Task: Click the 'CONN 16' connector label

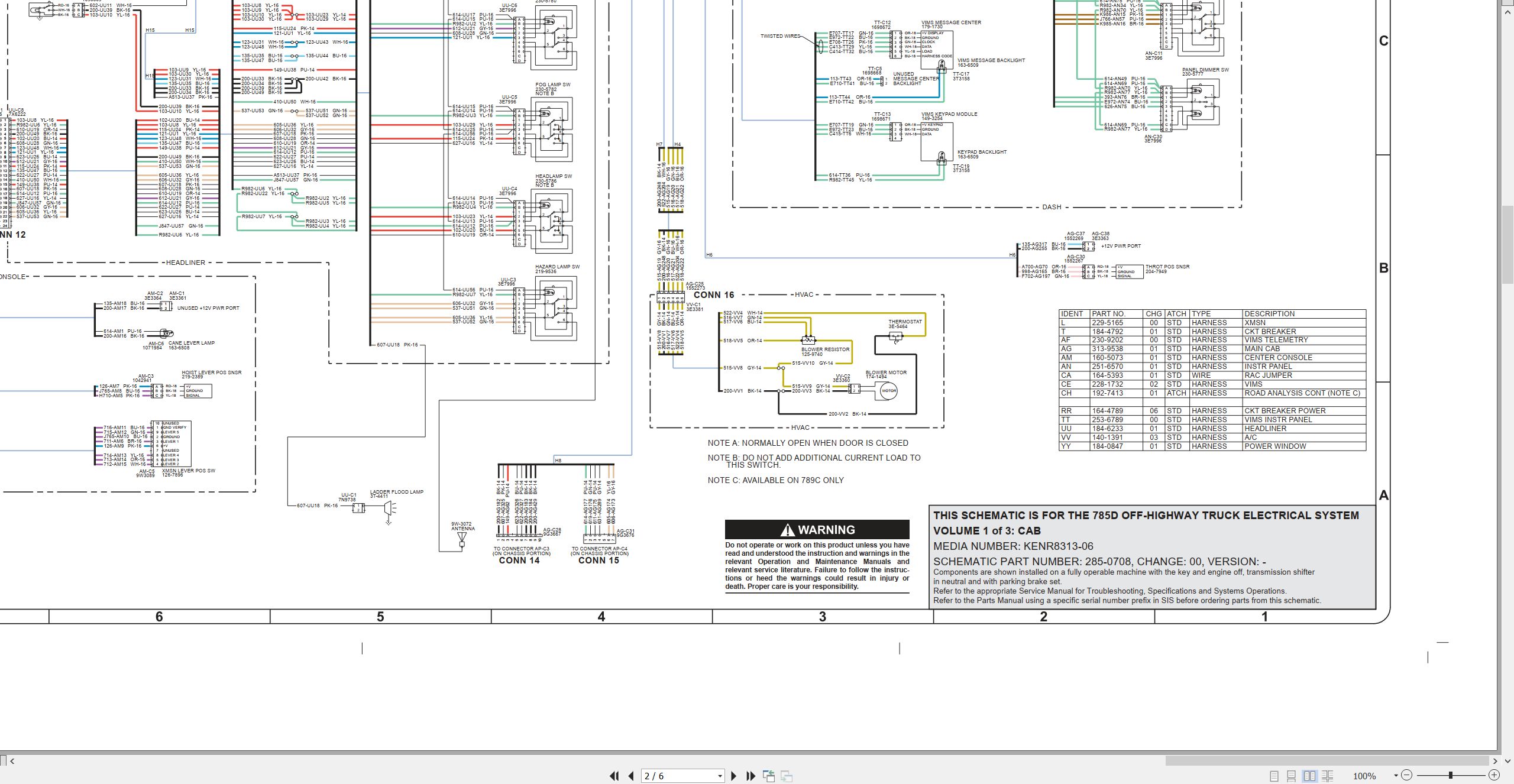Action: [x=714, y=295]
